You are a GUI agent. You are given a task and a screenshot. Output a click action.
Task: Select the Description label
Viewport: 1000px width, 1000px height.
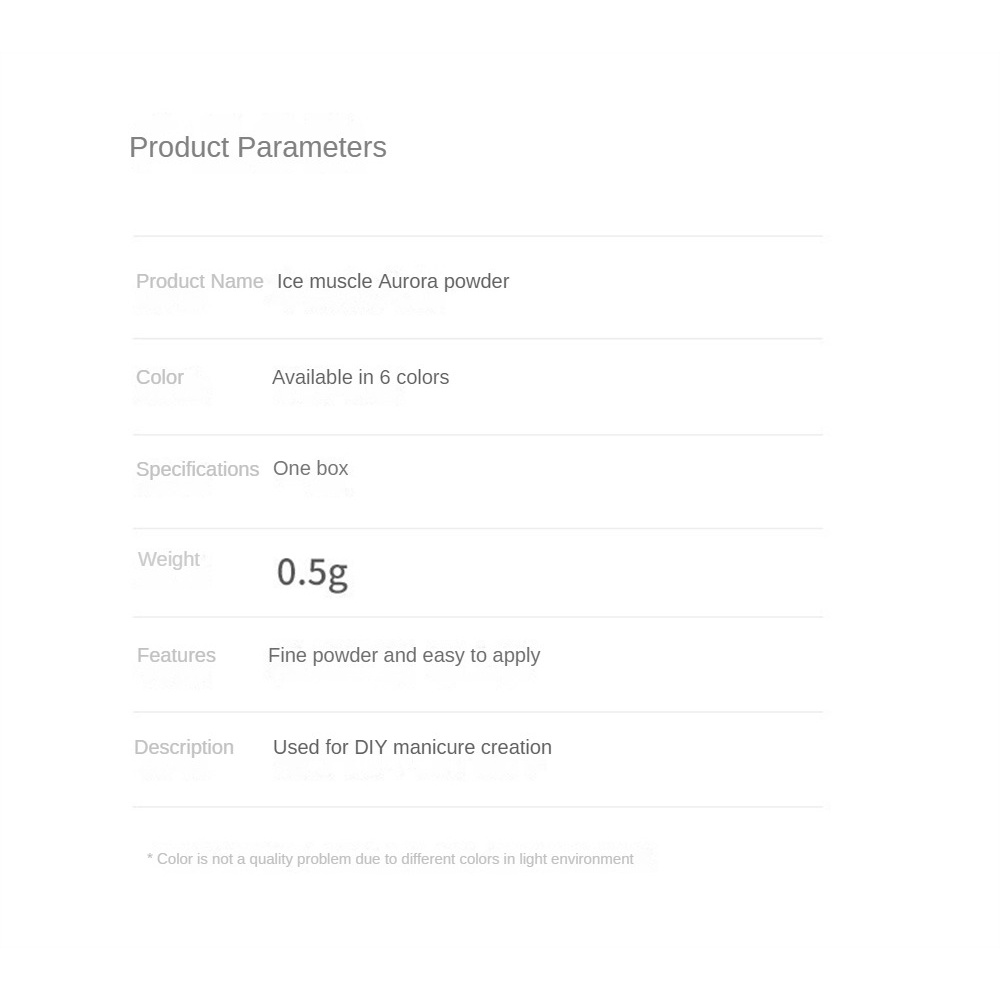183,748
